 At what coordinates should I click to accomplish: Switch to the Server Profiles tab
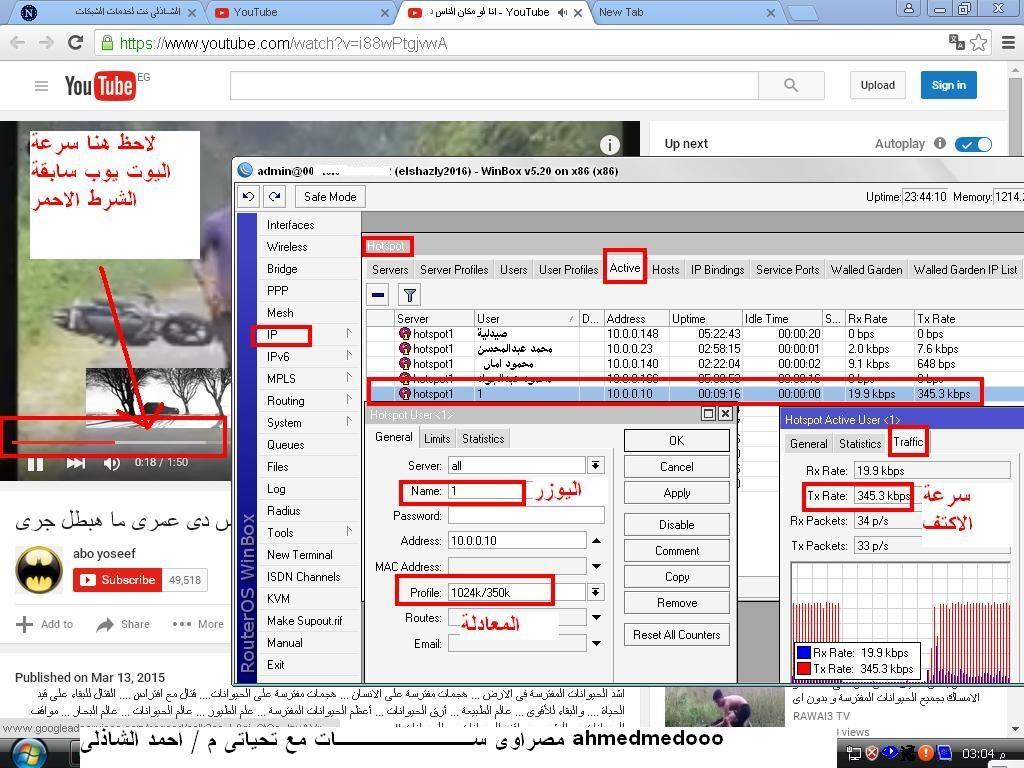pos(454,270)
